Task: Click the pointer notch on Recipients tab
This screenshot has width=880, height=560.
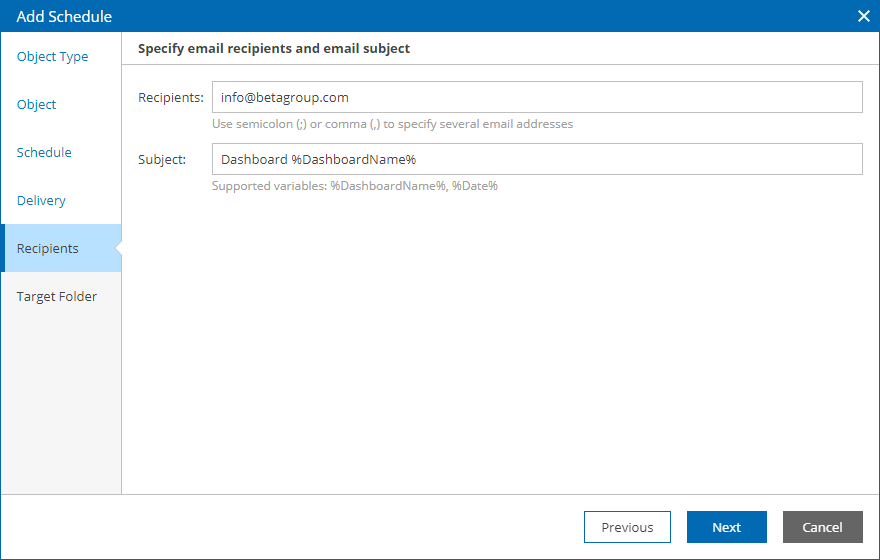Action: coord(118,248)
